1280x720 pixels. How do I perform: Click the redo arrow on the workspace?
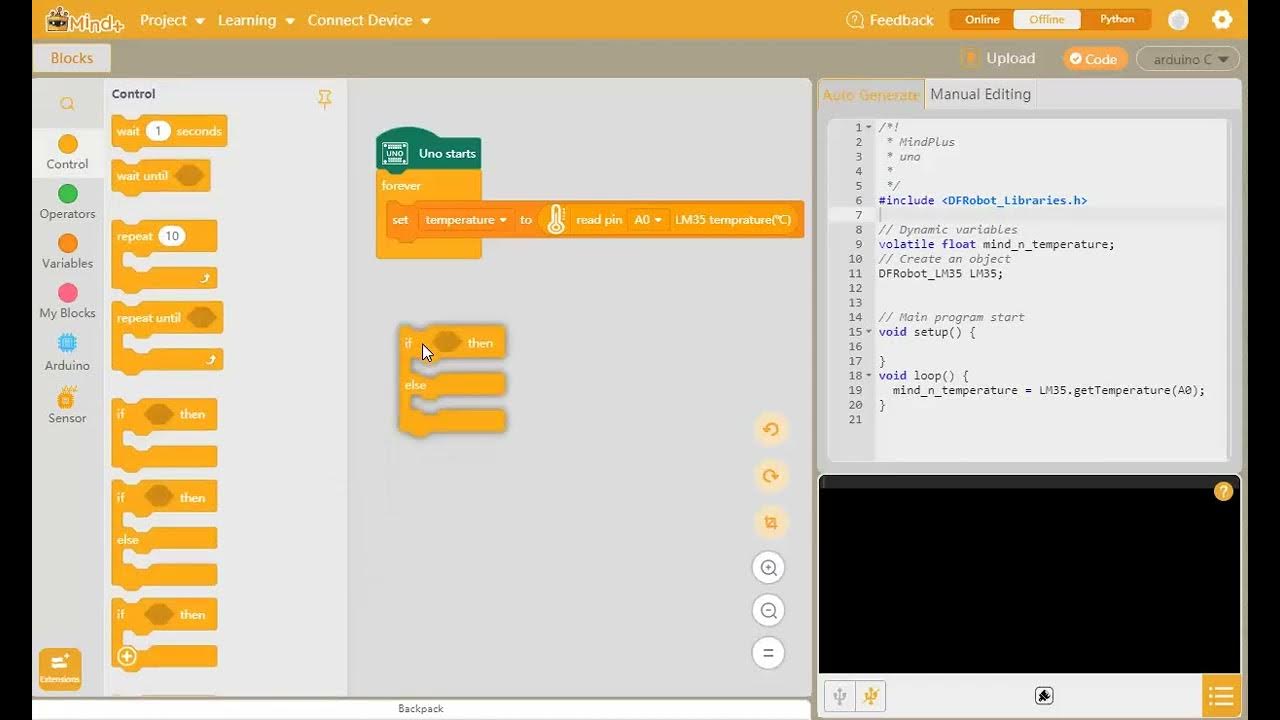[x=770, y=476]
